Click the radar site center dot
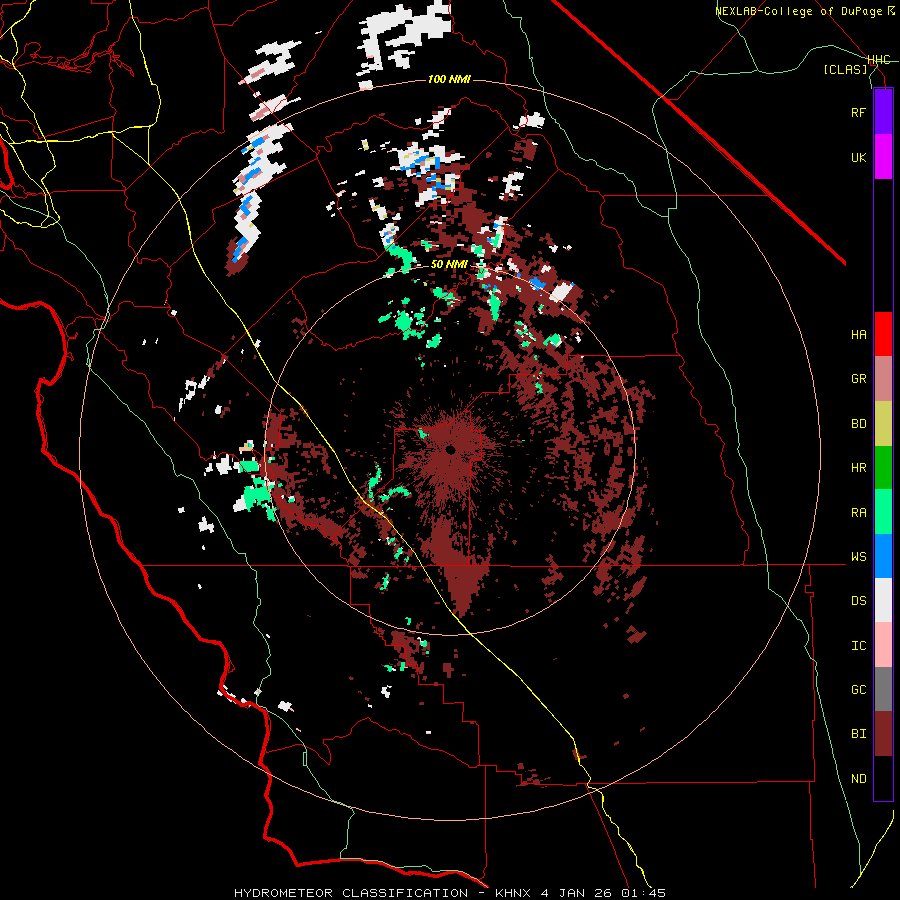The image size is (900, 900). (451, 450)
